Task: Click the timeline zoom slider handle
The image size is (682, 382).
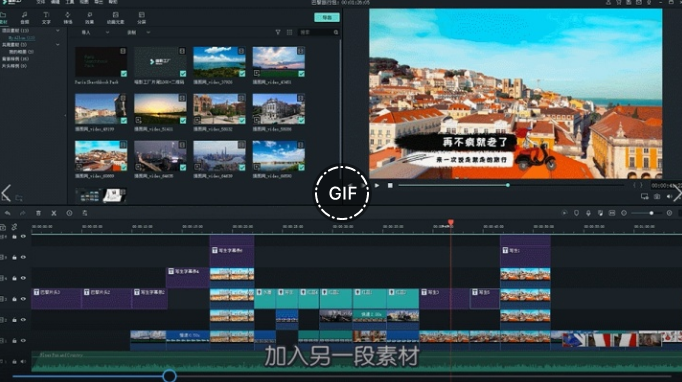Action: 651,213
